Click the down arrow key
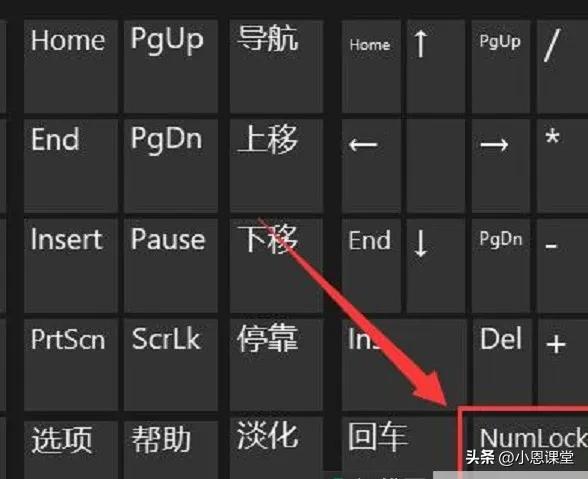Screen dimensions: 588x479 tap(436, 266)
